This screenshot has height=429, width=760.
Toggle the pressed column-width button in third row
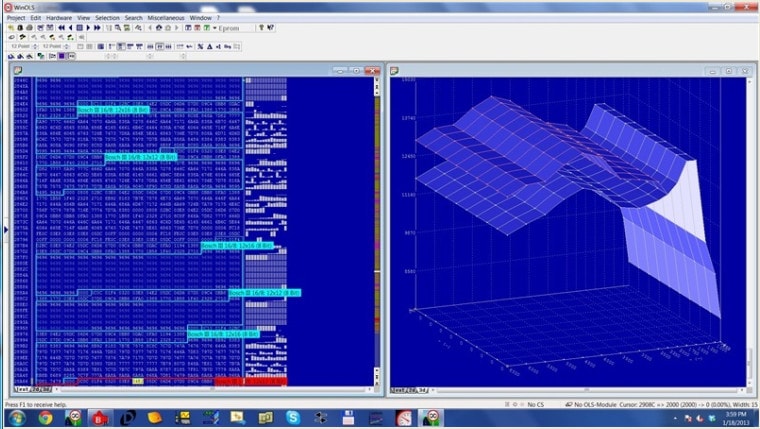[159, 47]
